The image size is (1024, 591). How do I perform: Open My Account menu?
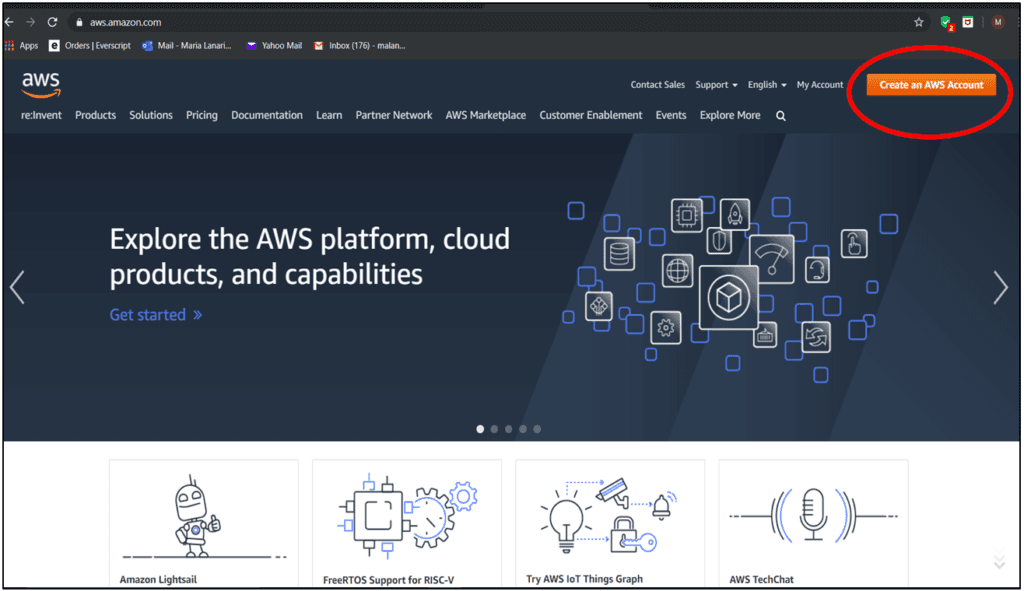pyautogui.click(x=820, y=85)
